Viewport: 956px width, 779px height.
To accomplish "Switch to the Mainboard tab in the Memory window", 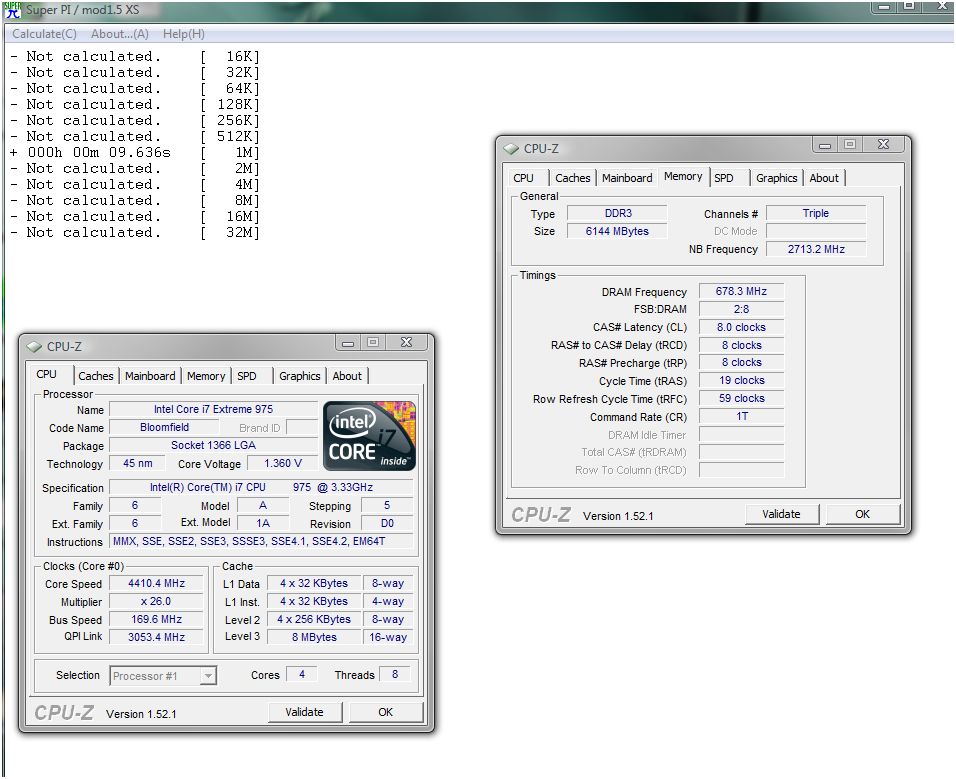I will pos(627,178).
